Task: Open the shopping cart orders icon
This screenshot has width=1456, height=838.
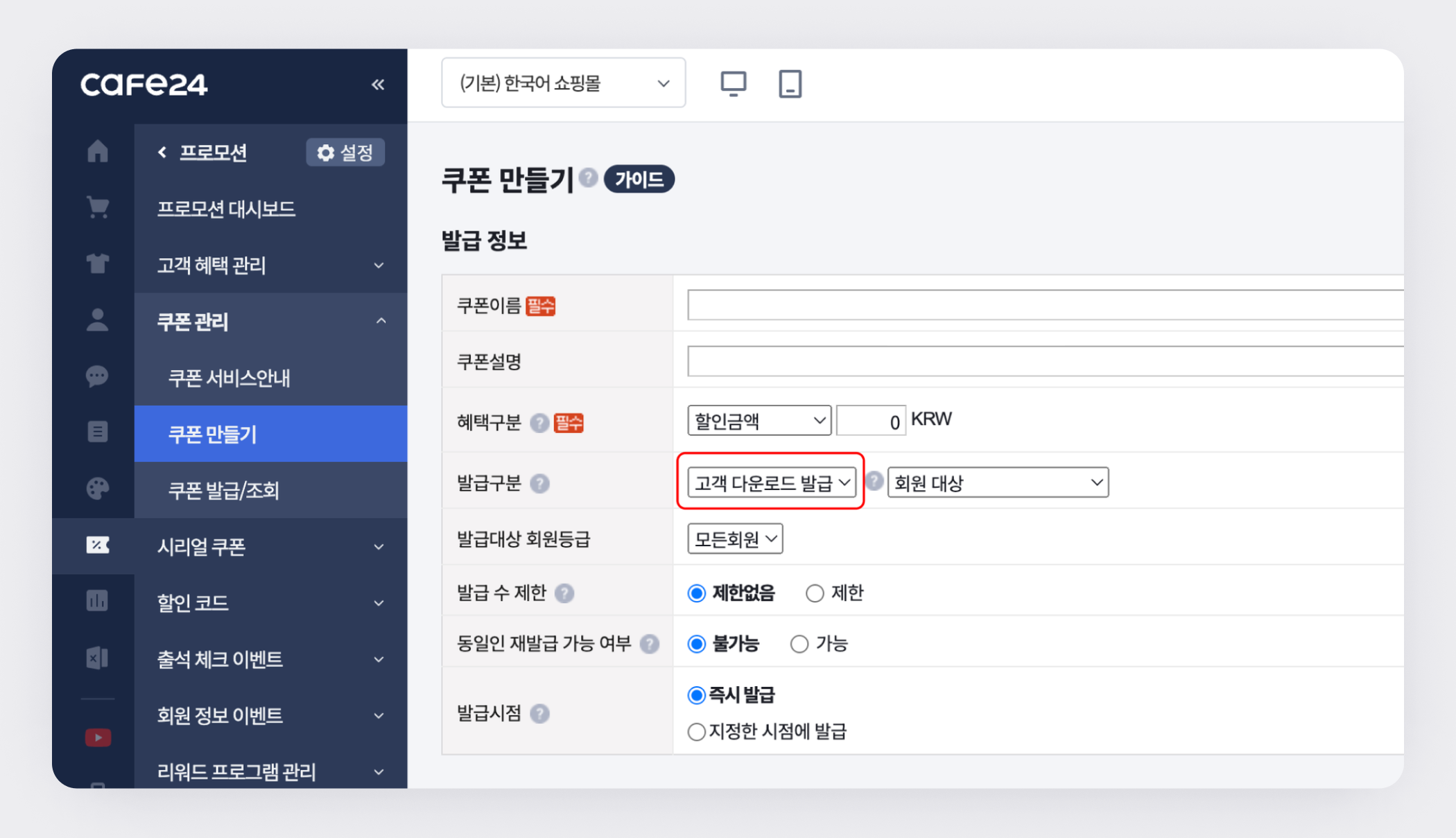Action: (x=98, y=207)
